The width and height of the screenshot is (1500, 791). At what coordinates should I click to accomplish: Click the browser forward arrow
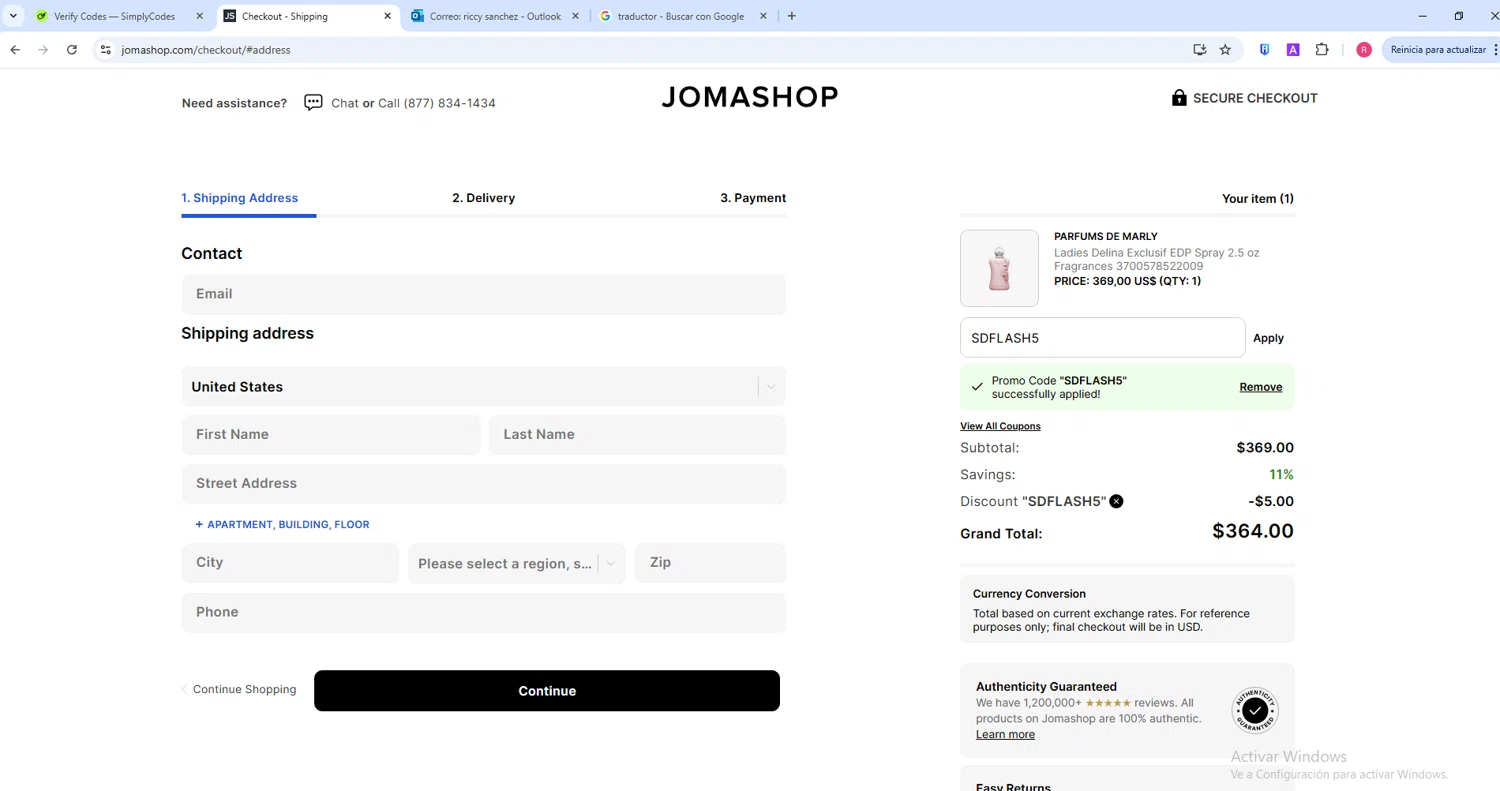click(43, 49)
